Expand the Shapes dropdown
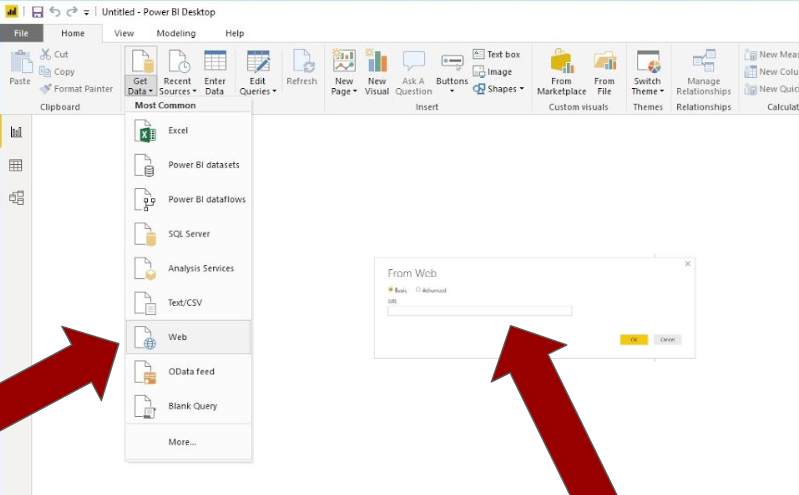Screen dimensions: 799x495 point(498,89)
